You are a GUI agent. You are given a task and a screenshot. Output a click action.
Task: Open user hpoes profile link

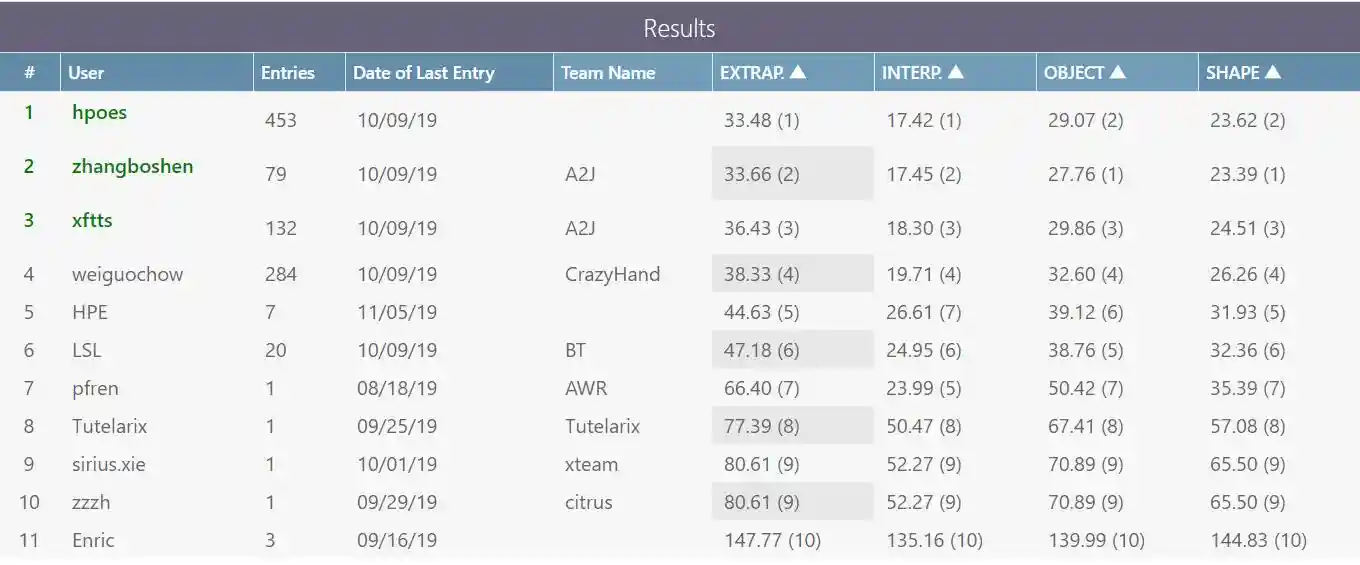click(99, 112)
